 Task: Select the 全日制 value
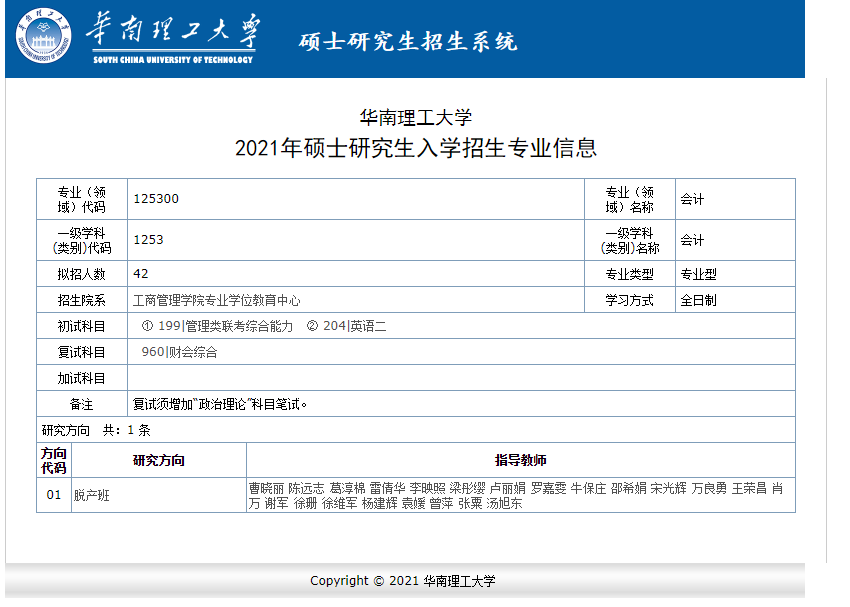[698, 300]
